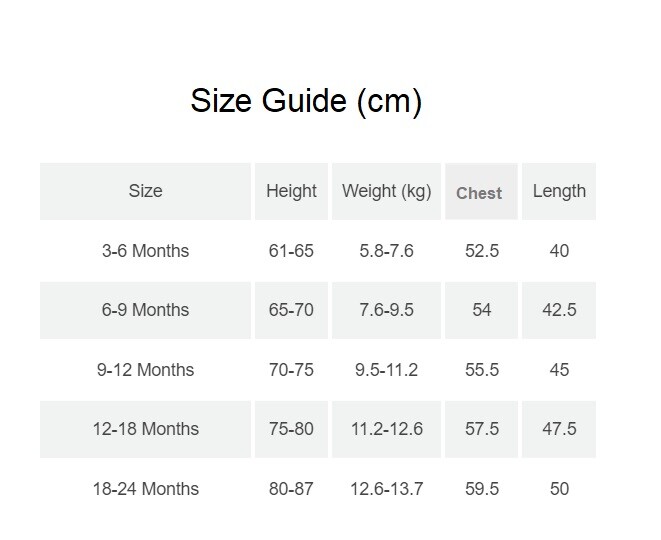Select the 42.5 length cell
The width and height of the screenshot is (661, 540).
pos(559,310)
